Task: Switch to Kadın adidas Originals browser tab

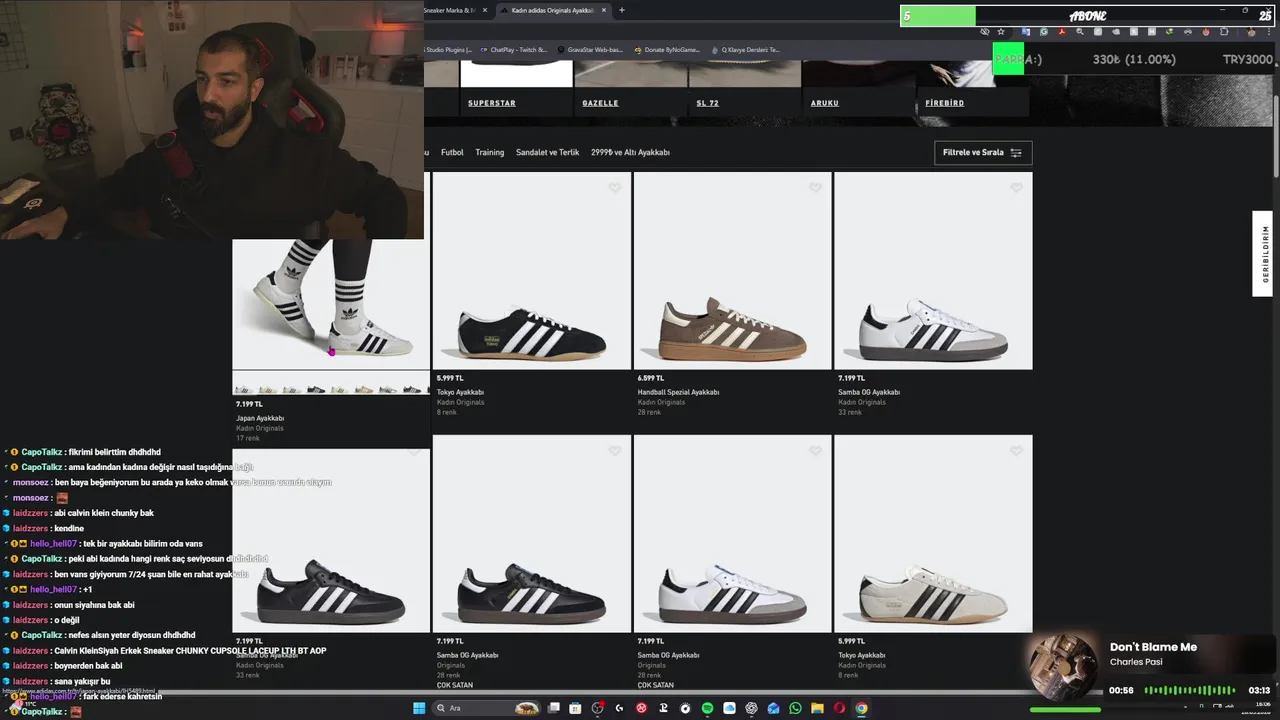Action: click(552, 10)
